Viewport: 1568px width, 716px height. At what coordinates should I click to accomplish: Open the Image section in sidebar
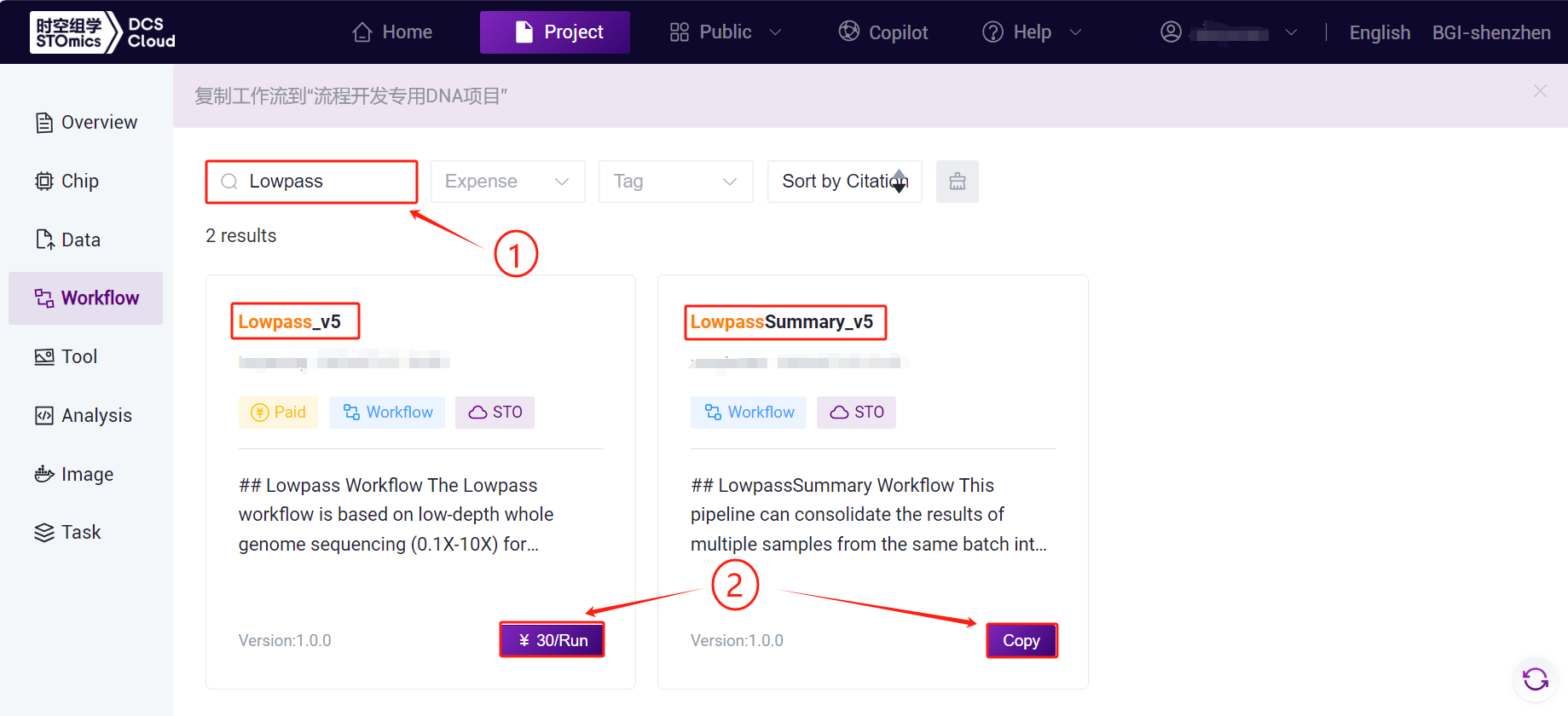tap(86, 474)
